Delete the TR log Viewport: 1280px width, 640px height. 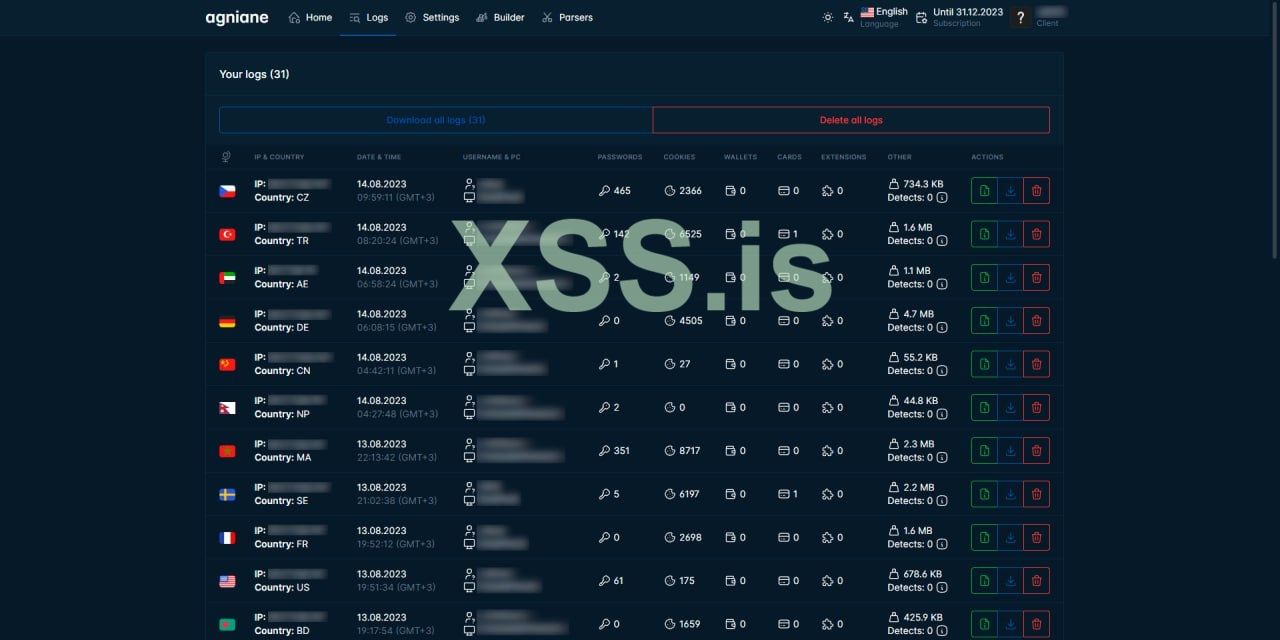1036,234
